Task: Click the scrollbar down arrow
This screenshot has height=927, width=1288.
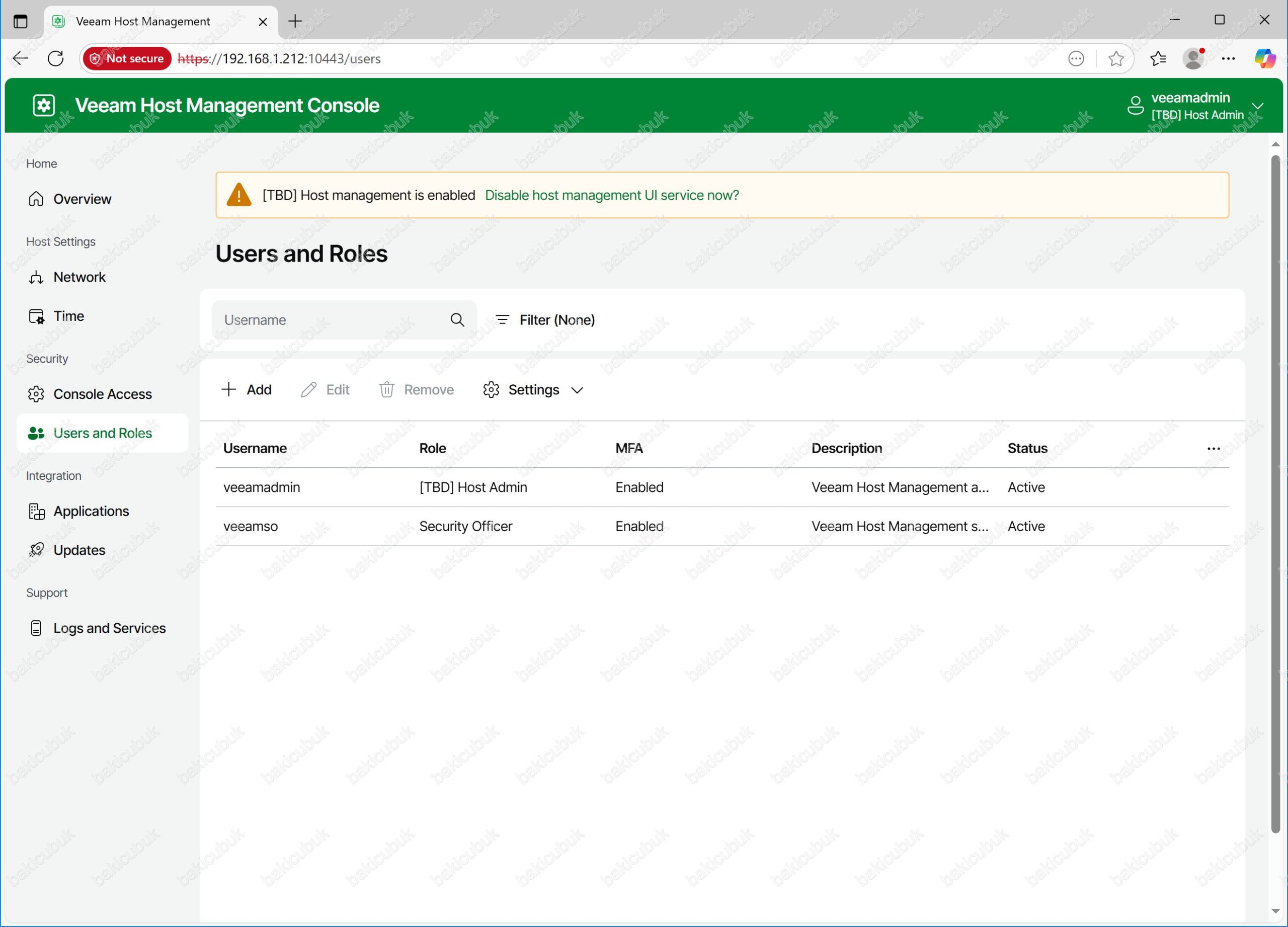Action: (x=1275, y=912)
